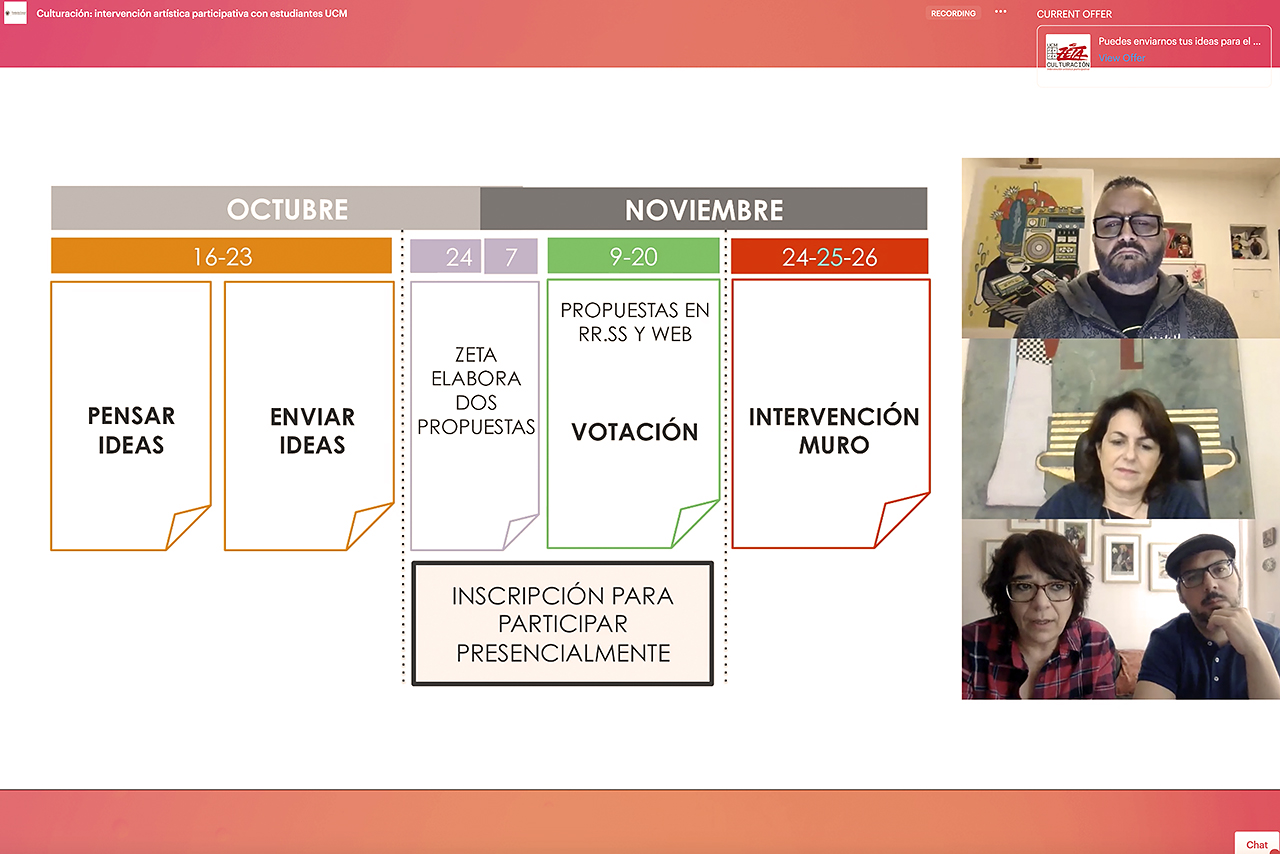
Task: Click the lavender '7' date box
Action: [511, 256]
